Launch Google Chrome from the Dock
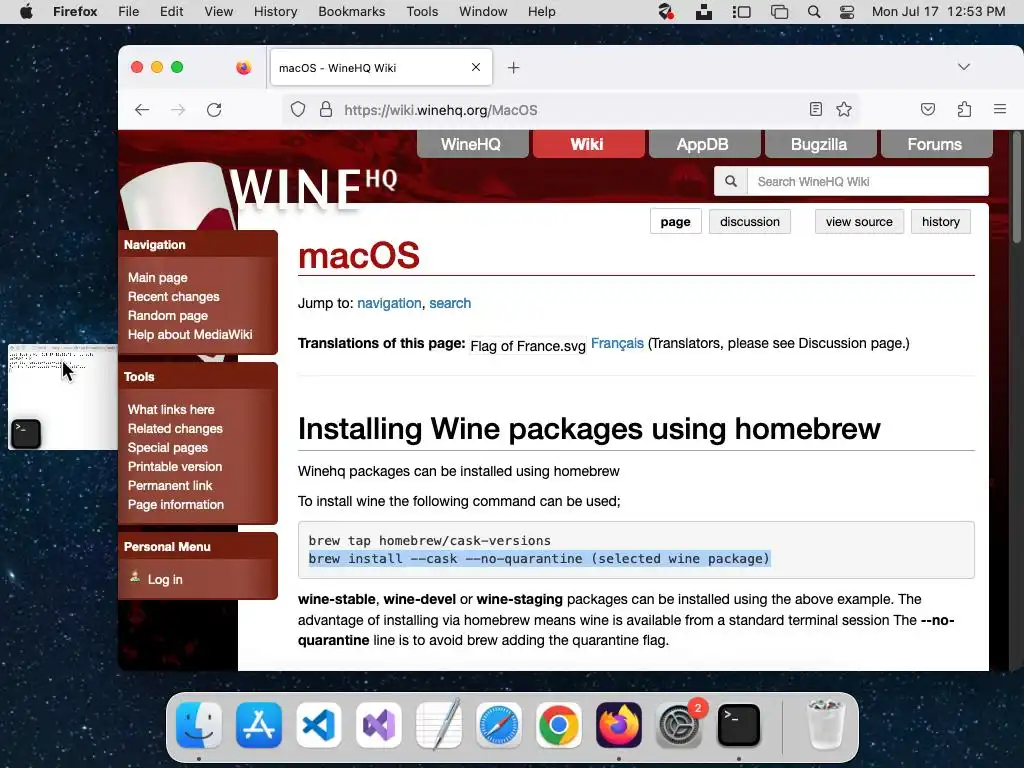Image resolution: width=1024 pixels, height=768 pixels. tap(558, 725)
